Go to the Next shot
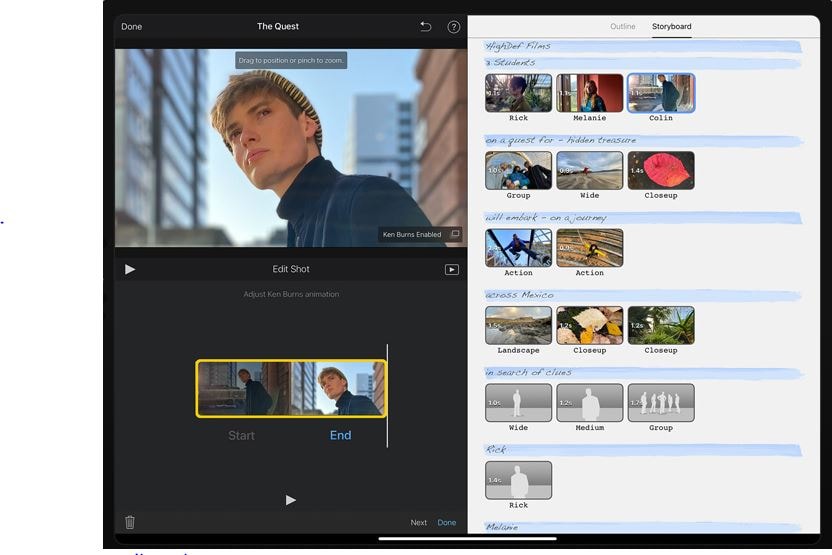832x555 pixels. click(418, 523)
